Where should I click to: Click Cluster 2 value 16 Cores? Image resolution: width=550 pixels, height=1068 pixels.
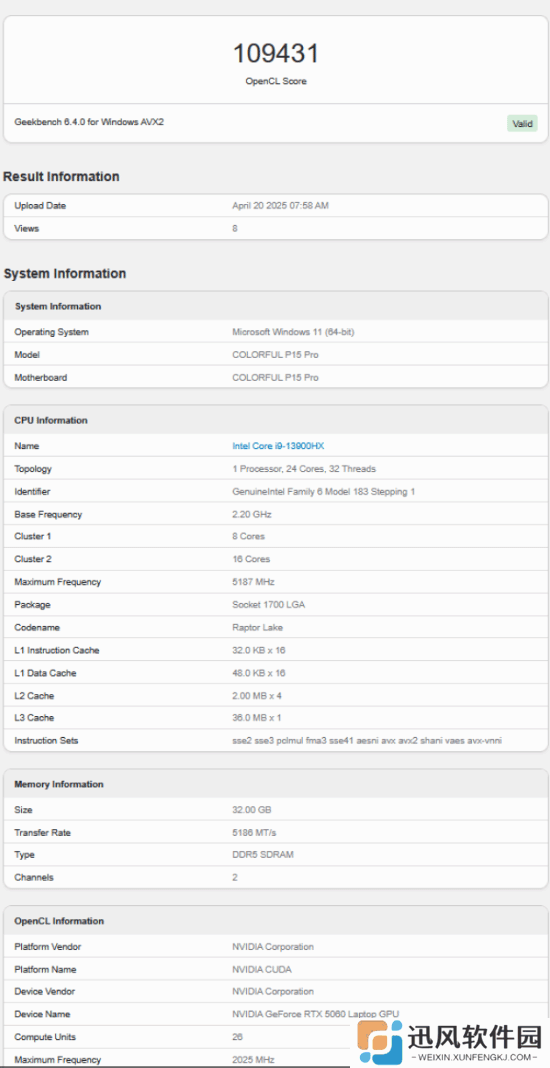point(251,559)
